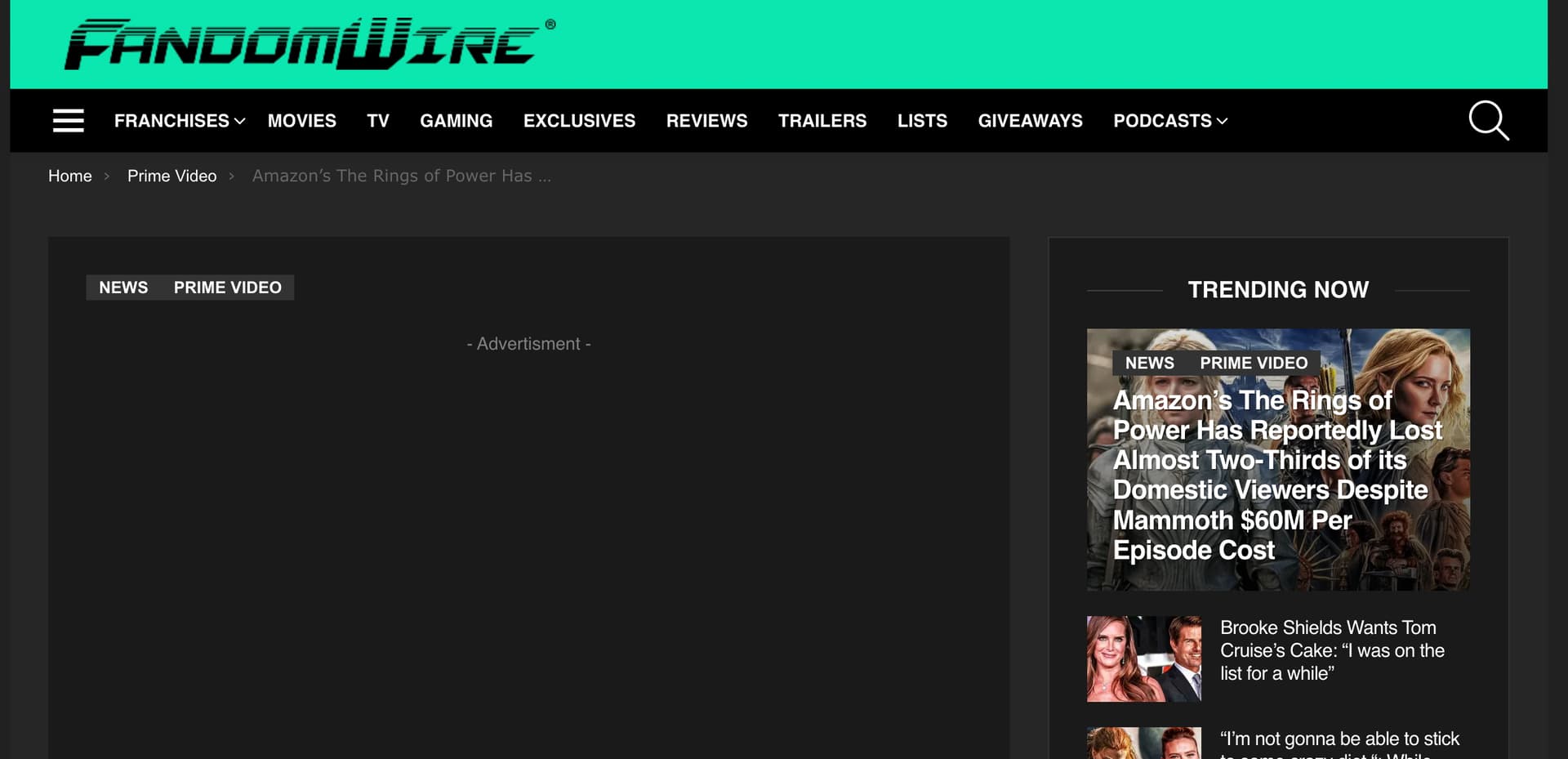
Task: Click the breadcrumb text "Amazon's The Rings of Power Has ..."
Action: pyautogui.click(x=402, y=176)
